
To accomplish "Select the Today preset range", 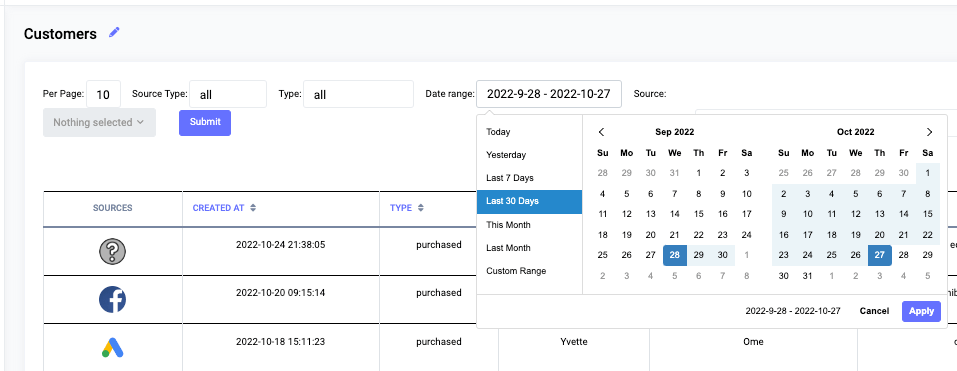I will point(529,132).
